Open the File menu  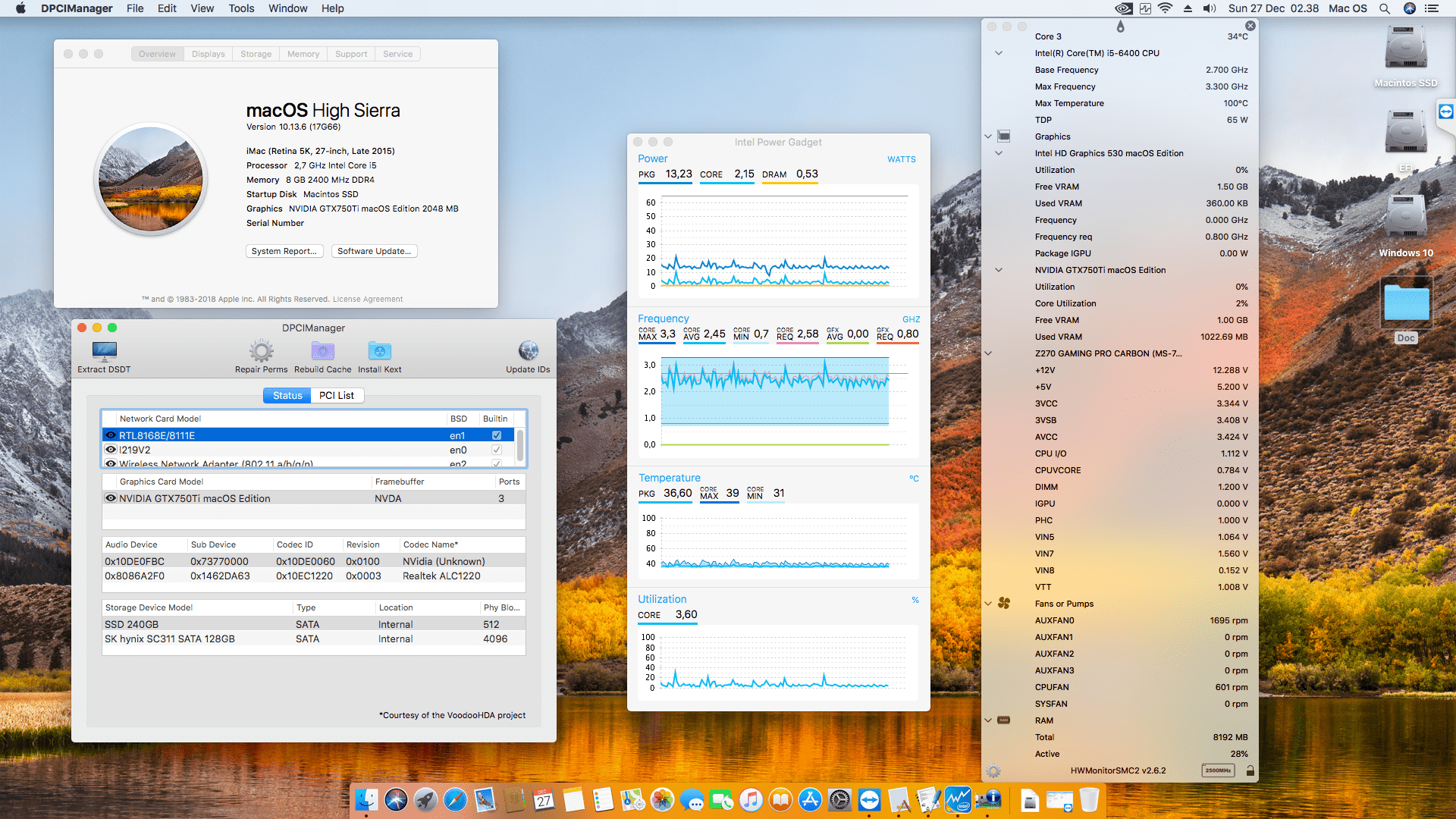coord(135,8)
